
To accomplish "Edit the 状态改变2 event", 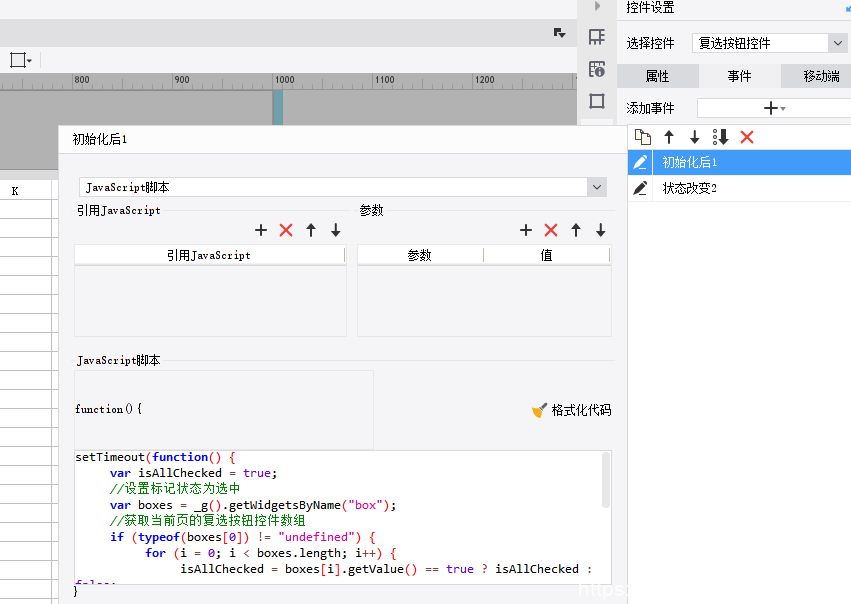I will (x=640, y=188).
